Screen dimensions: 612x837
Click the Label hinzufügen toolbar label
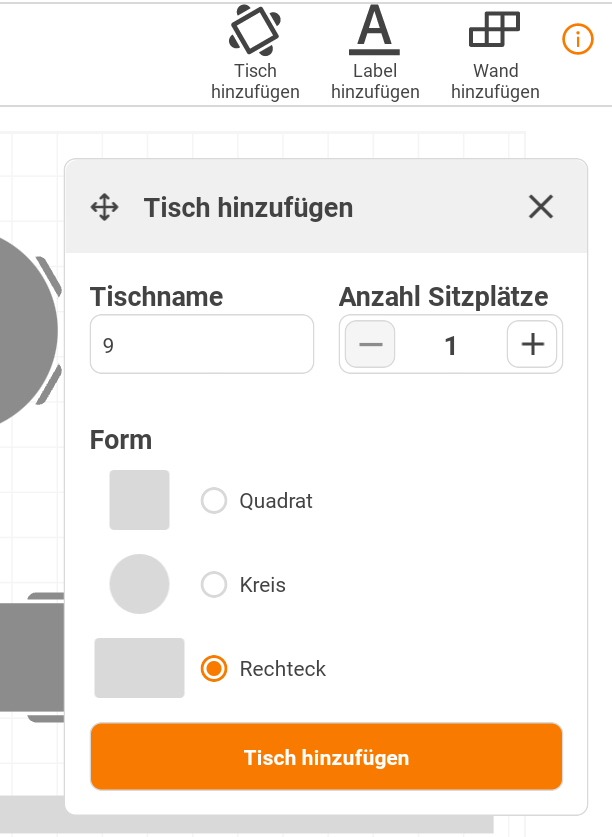(375, 81)
